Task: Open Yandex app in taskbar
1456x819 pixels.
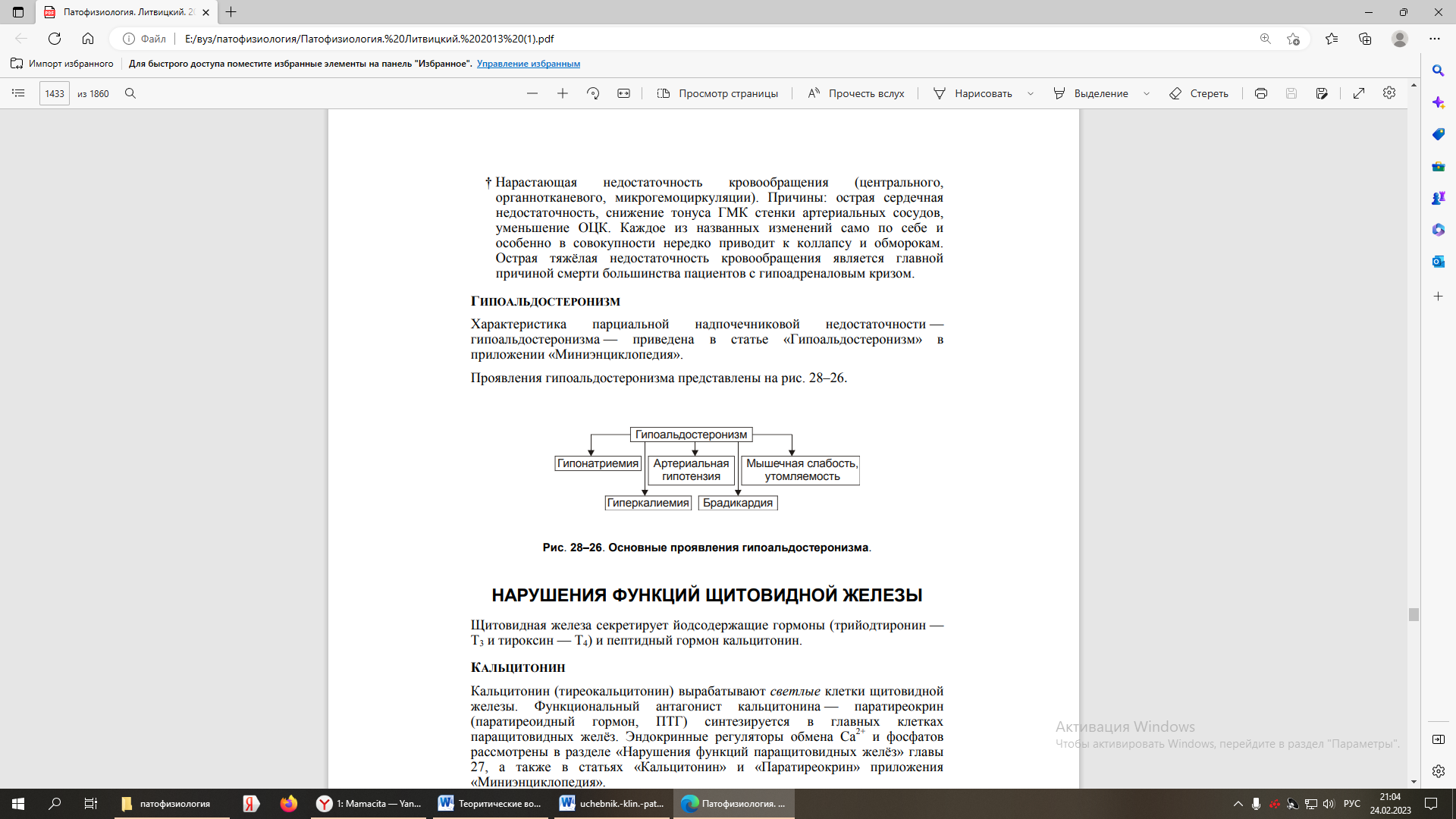Action: click(x=251, y=804)
